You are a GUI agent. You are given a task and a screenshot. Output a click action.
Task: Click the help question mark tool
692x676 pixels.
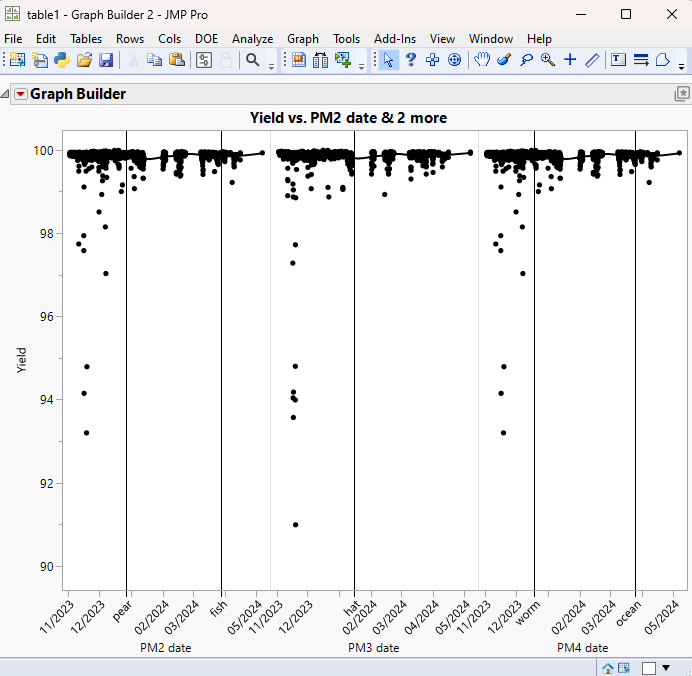[x=410, y=60]
